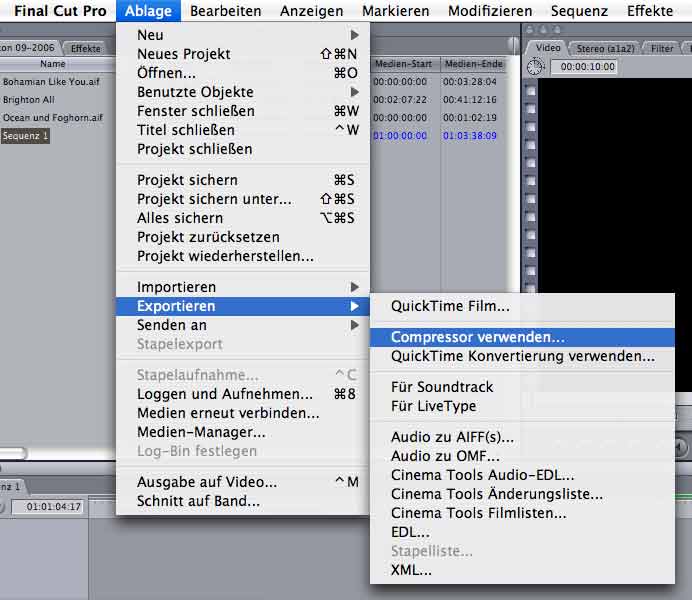Select Projekt sichern
The image size is (692, 600).
[x=243, y=180]
